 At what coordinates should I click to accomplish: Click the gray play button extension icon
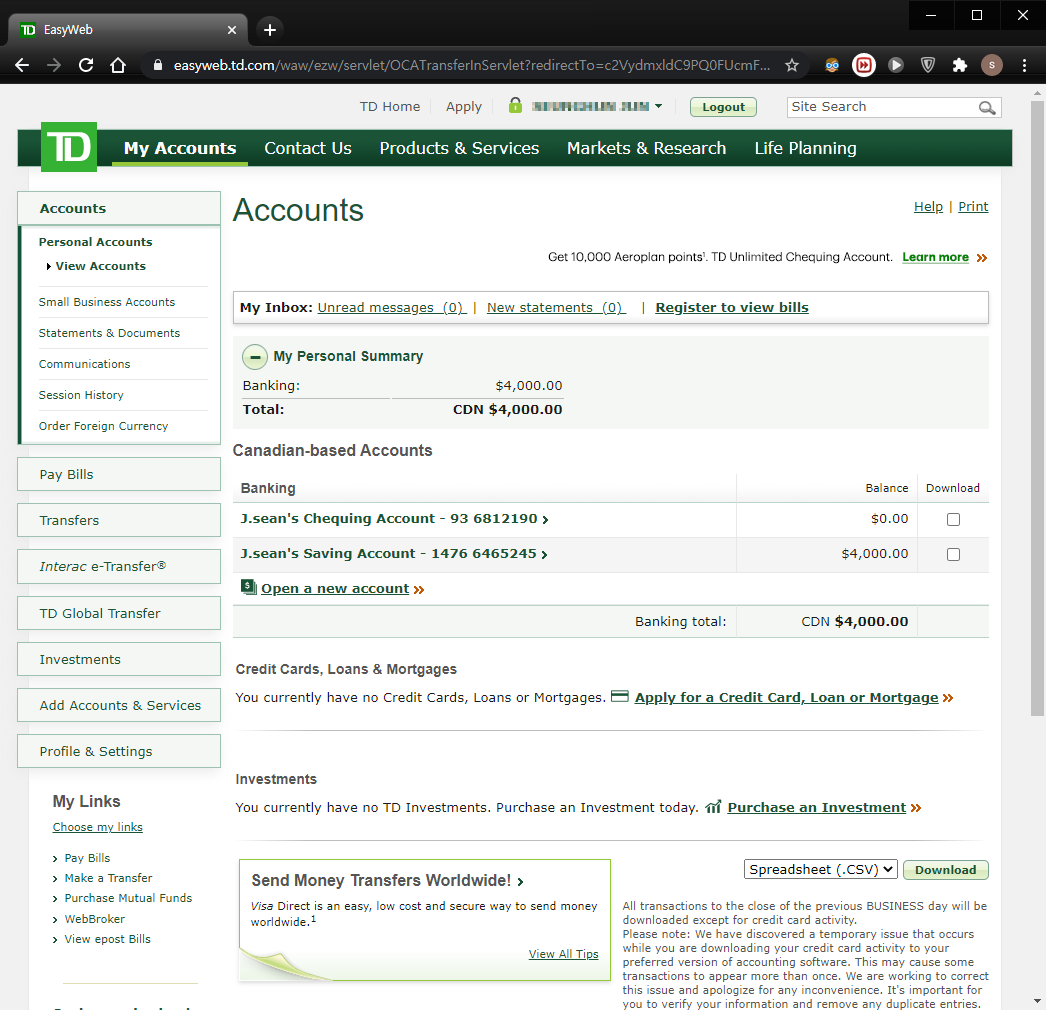(896, 65)
